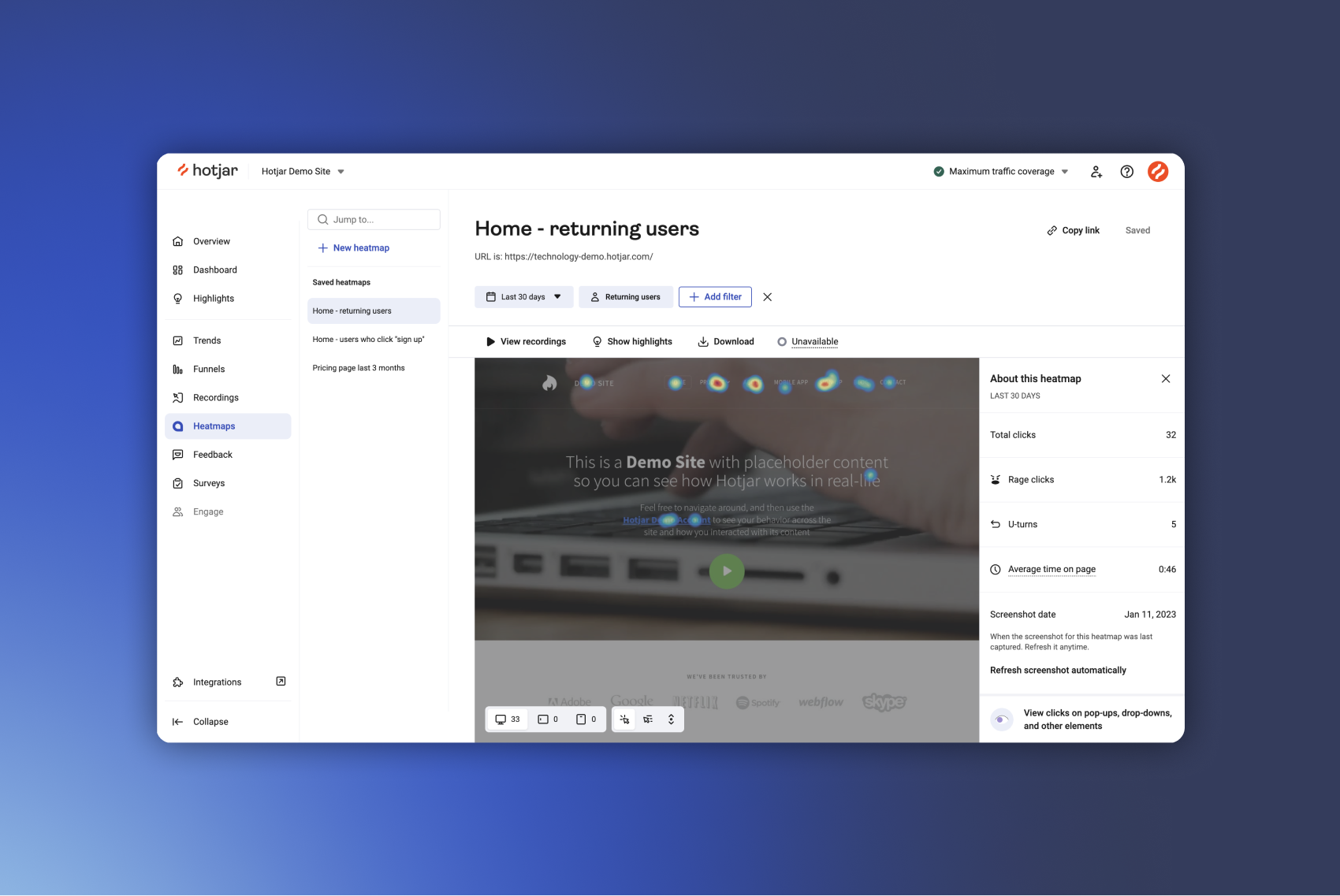
Task: Switch to the mobile device view
Action: 586,719
